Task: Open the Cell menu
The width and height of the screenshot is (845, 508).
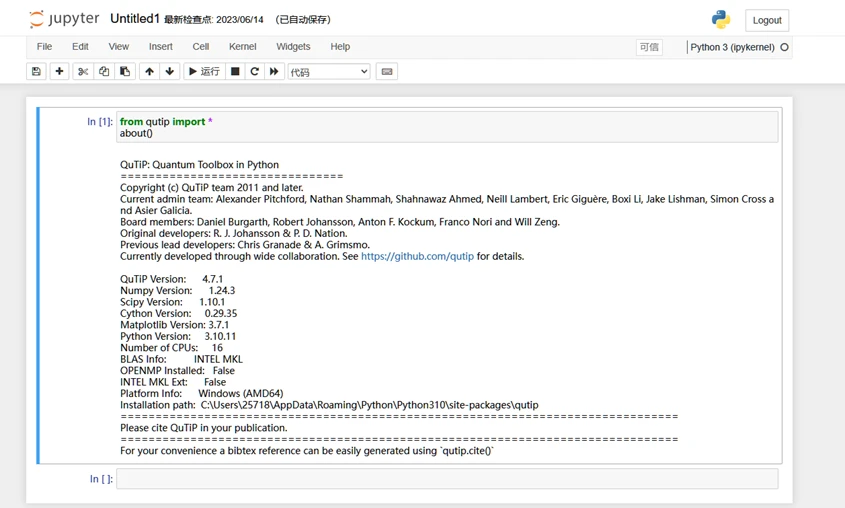Action: (200, 46)
